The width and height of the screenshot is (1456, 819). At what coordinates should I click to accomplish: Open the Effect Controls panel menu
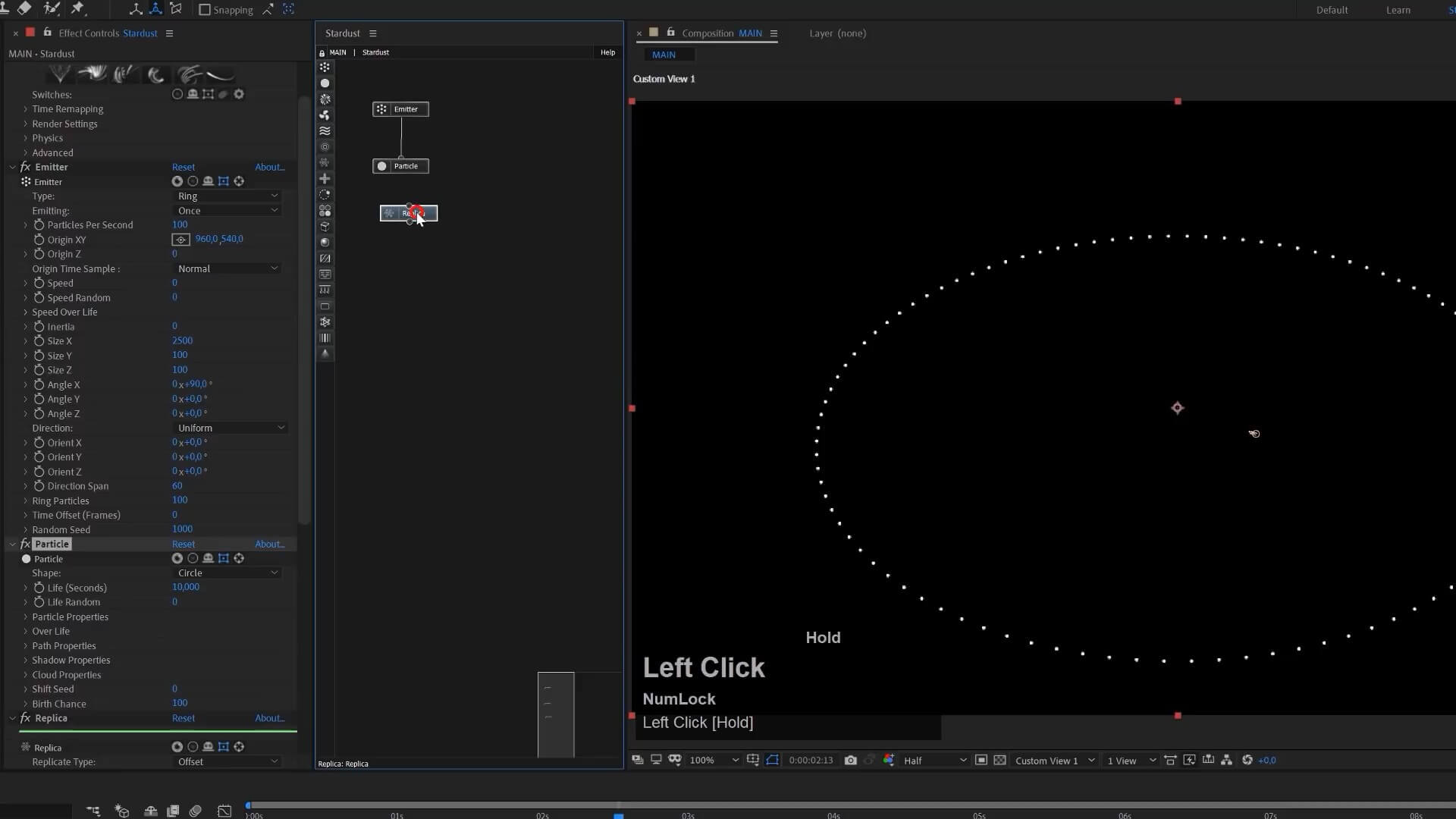(169, 33)
